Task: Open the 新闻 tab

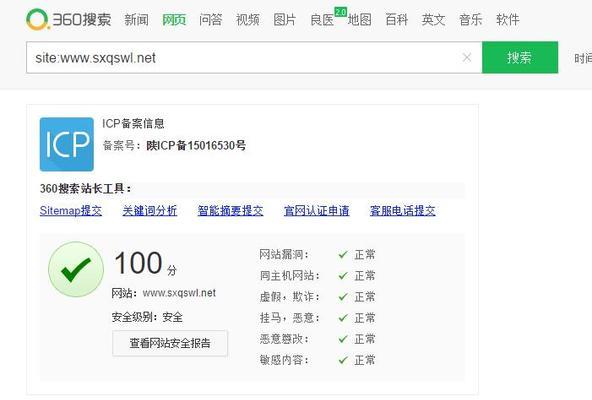Action: coord(136,20)
